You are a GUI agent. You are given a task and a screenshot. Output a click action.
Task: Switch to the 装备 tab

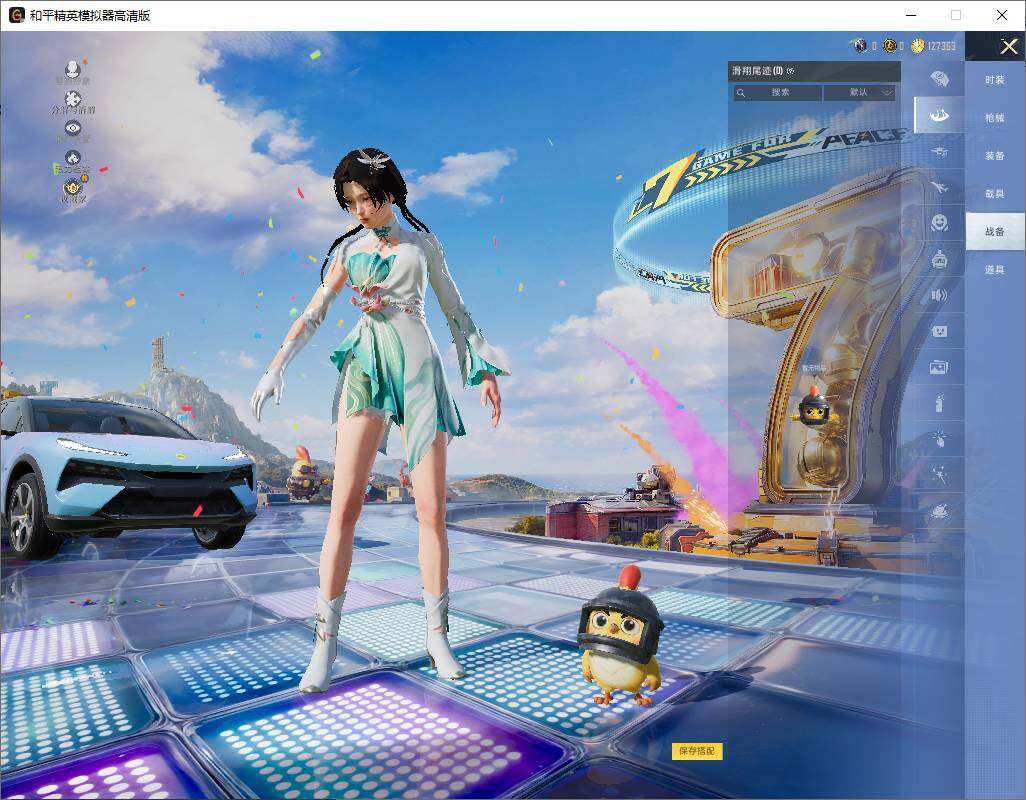click(x=995, y=156)
